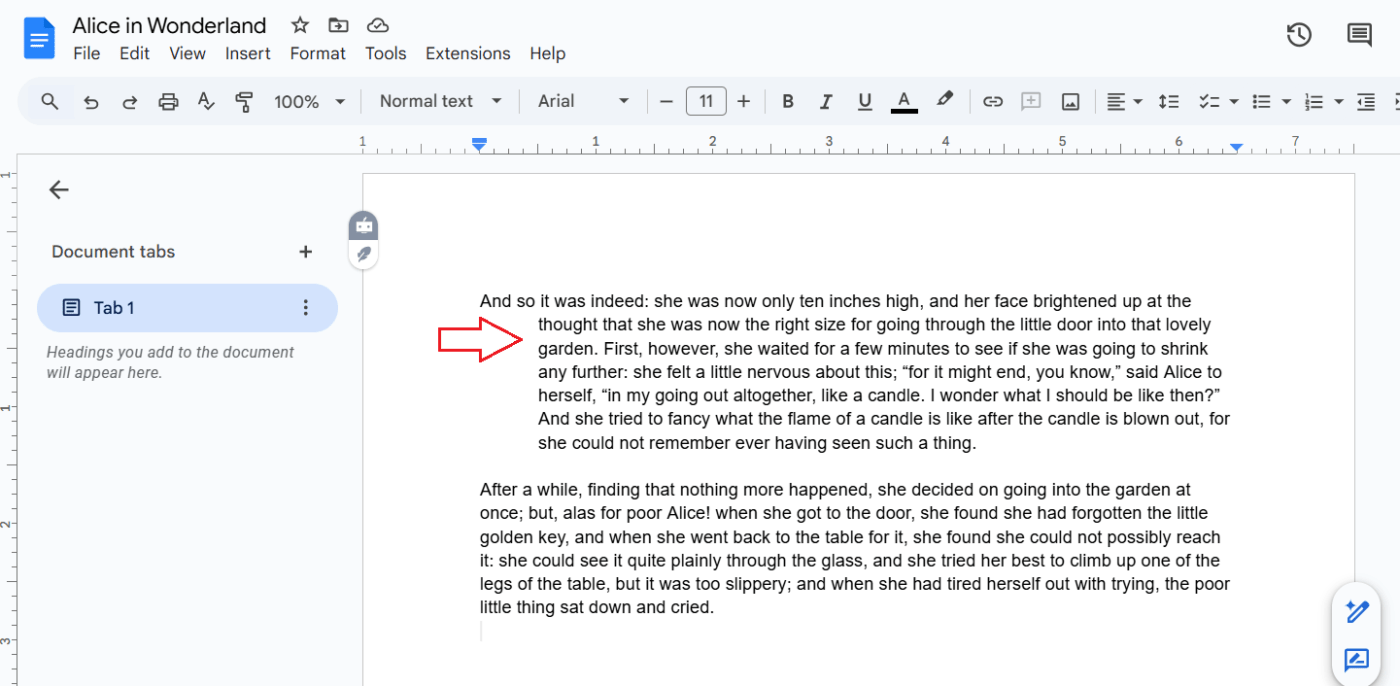
Task: Open the font family dropdown
Action: click(583, 101)
